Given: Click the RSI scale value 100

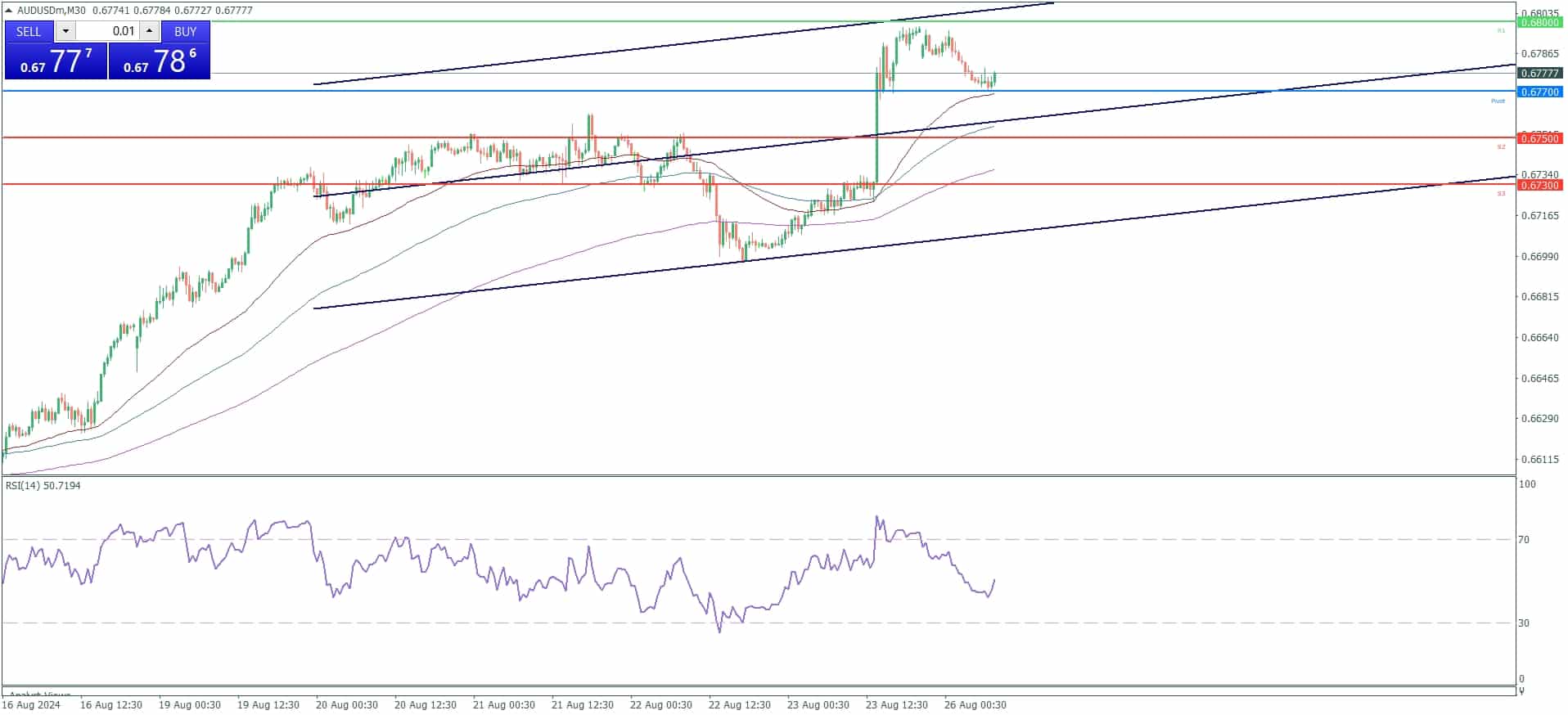Looking at the screenshot, I should (1527, 484).
